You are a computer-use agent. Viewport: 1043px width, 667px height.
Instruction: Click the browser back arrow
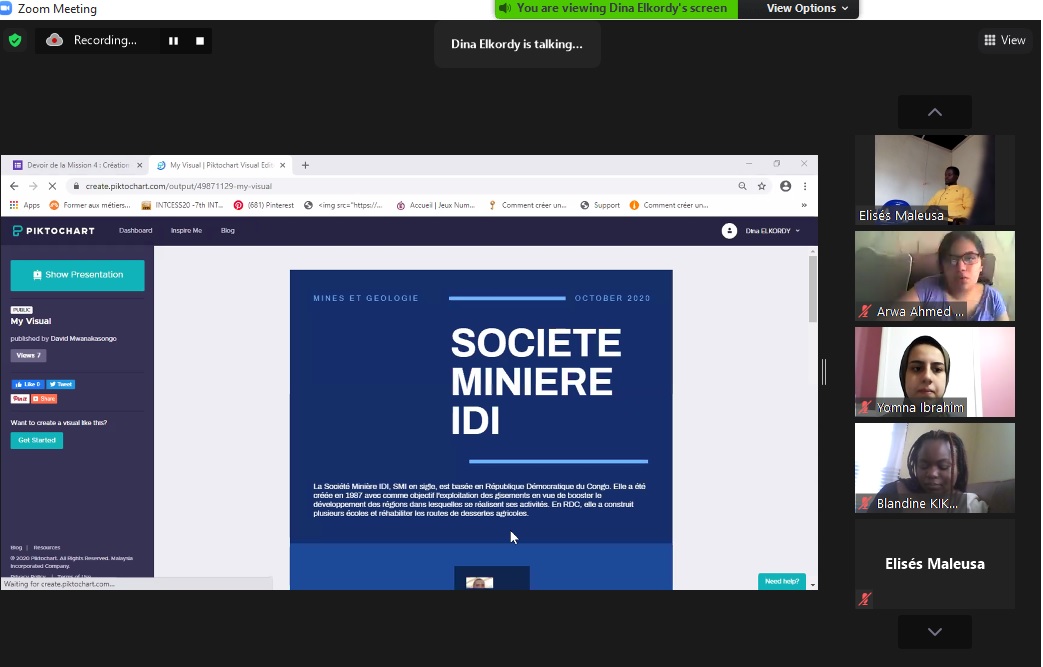[x=14, y=186]
